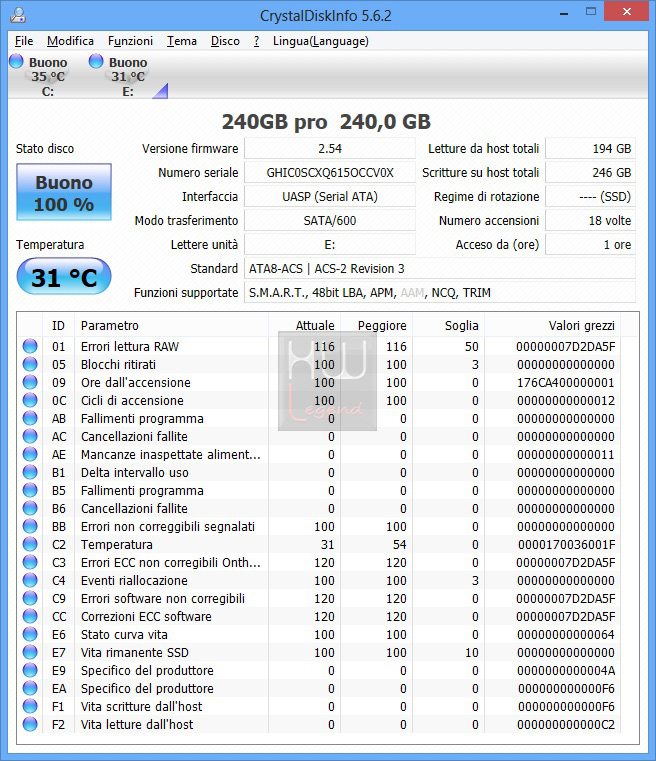
Task: Click status orb for Correzioni ECC software
Action: pos(30,616)
